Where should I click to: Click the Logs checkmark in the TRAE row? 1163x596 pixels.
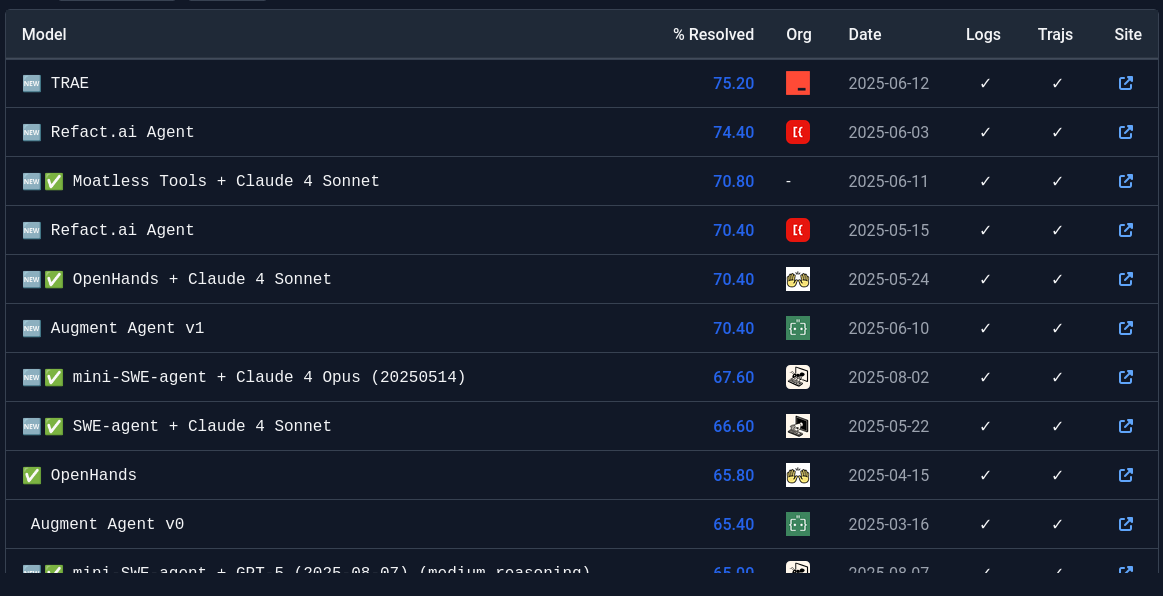tap(985, 83)
